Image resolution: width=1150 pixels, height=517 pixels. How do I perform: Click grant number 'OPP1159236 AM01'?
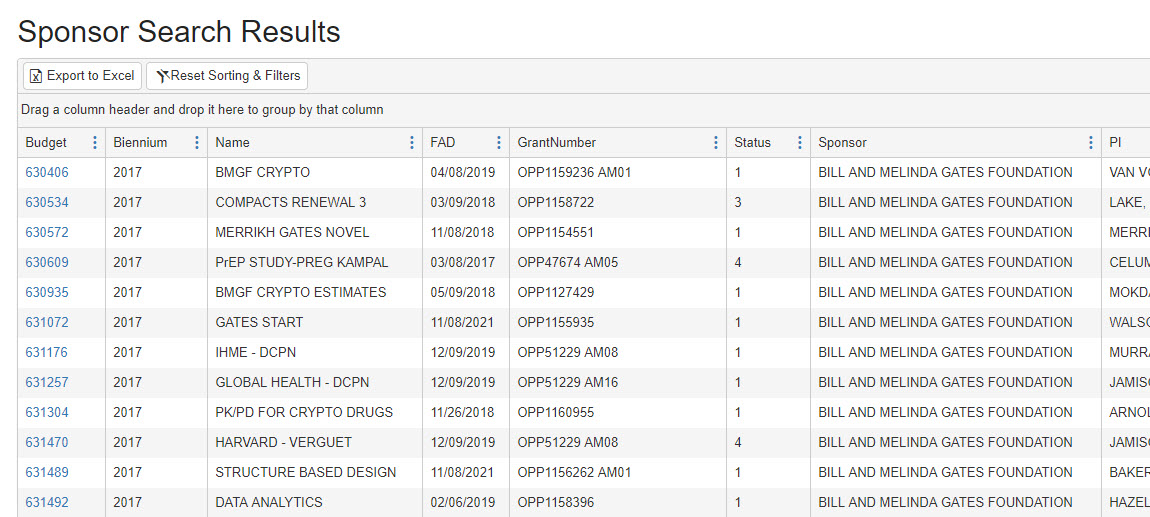(574, 172)
